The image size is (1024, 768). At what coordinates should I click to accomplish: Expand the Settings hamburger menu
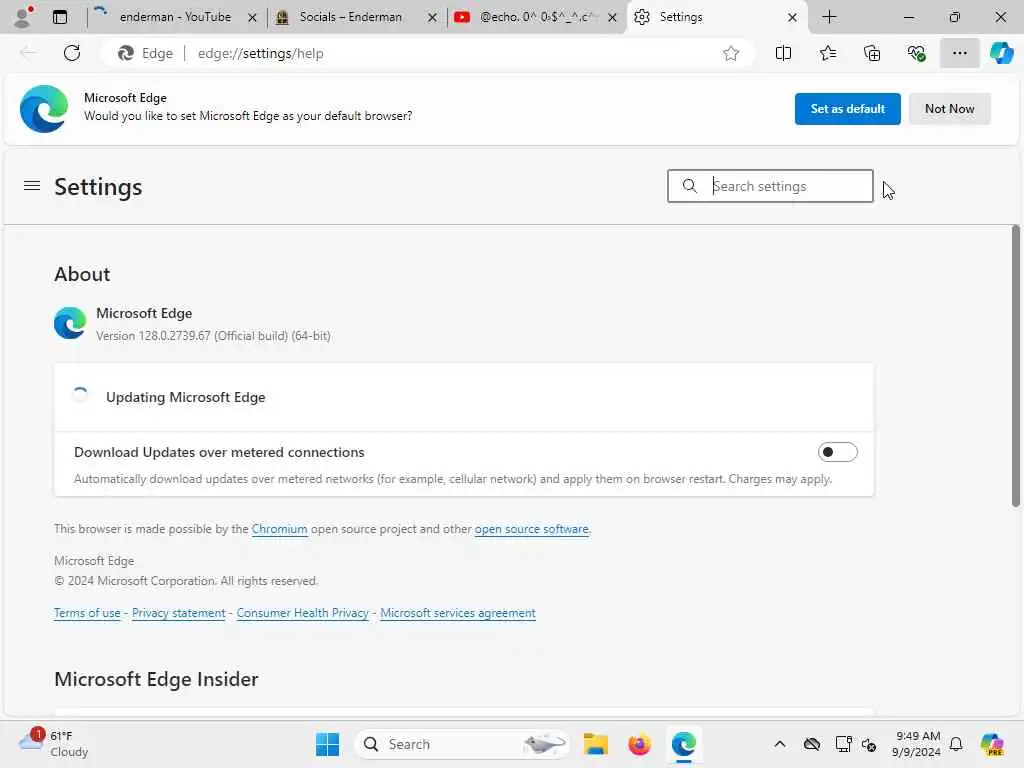[x=32, y=186]
